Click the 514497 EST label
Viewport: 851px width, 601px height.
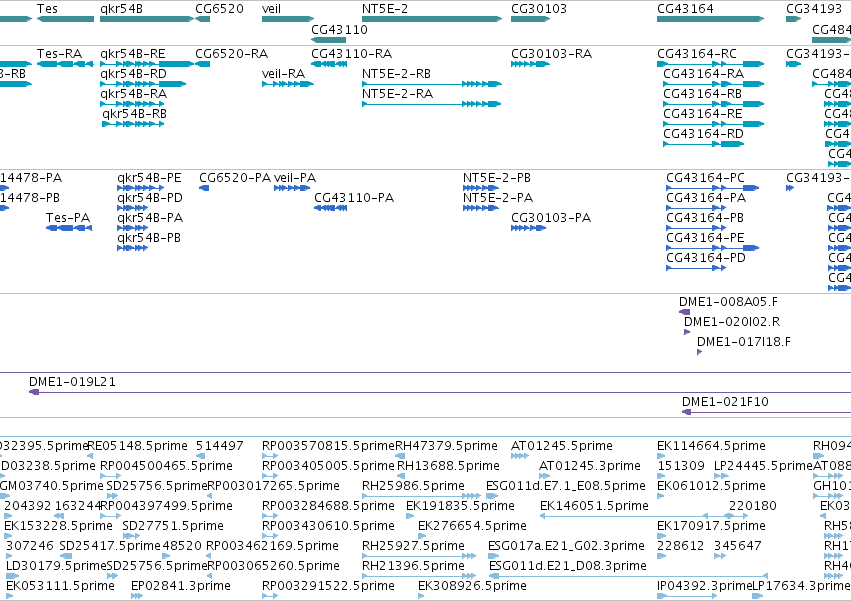tap(220, 446)
